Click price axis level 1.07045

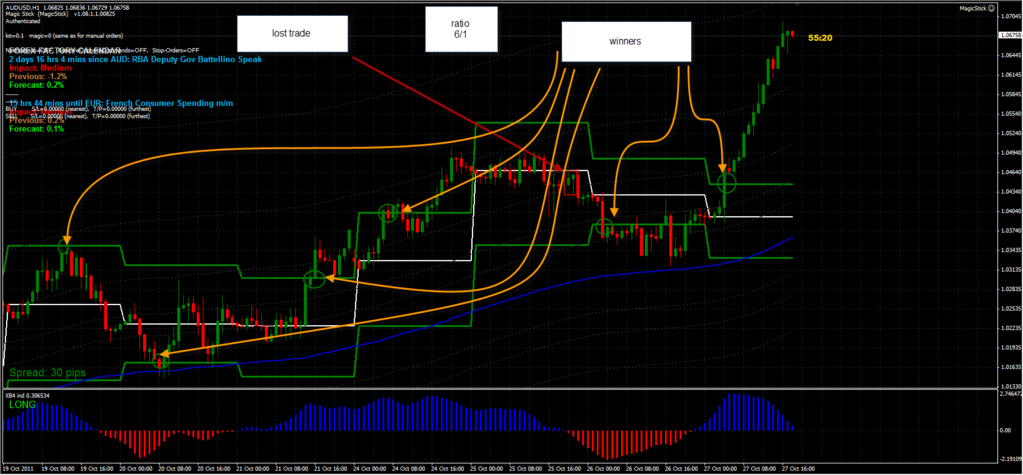click(x=1009, y=17)
